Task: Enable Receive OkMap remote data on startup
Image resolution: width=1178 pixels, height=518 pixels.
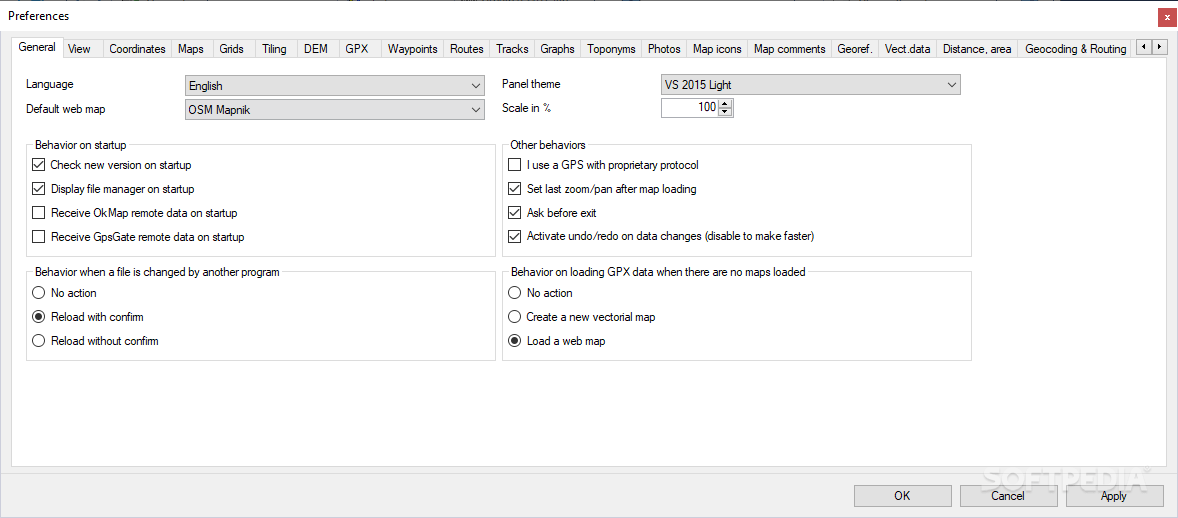Action: pos(39,213)
